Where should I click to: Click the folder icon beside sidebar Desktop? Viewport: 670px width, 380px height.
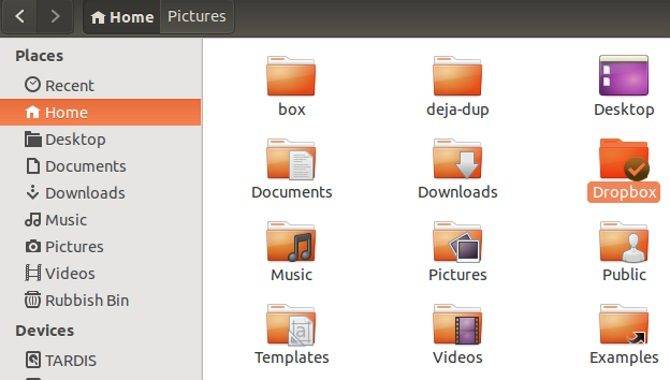33,139
